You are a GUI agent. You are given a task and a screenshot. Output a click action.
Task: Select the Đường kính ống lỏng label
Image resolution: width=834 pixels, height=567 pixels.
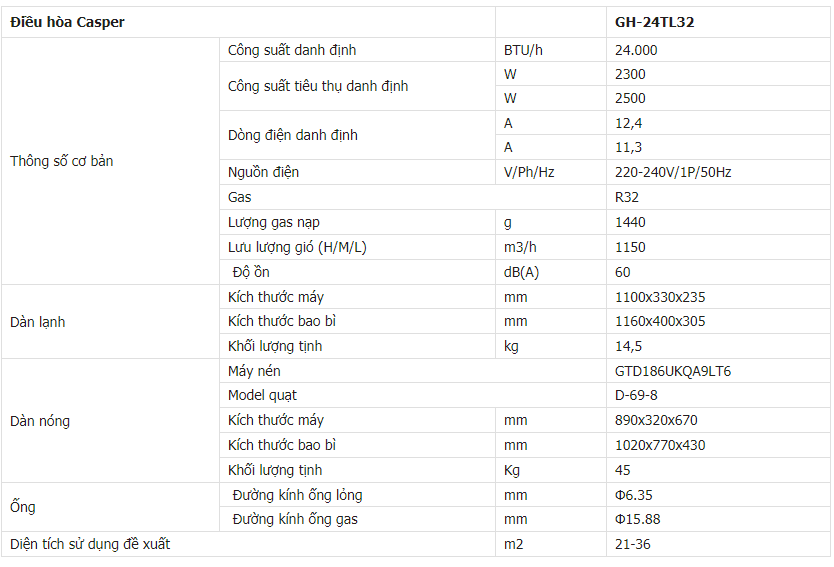(297, 495)
